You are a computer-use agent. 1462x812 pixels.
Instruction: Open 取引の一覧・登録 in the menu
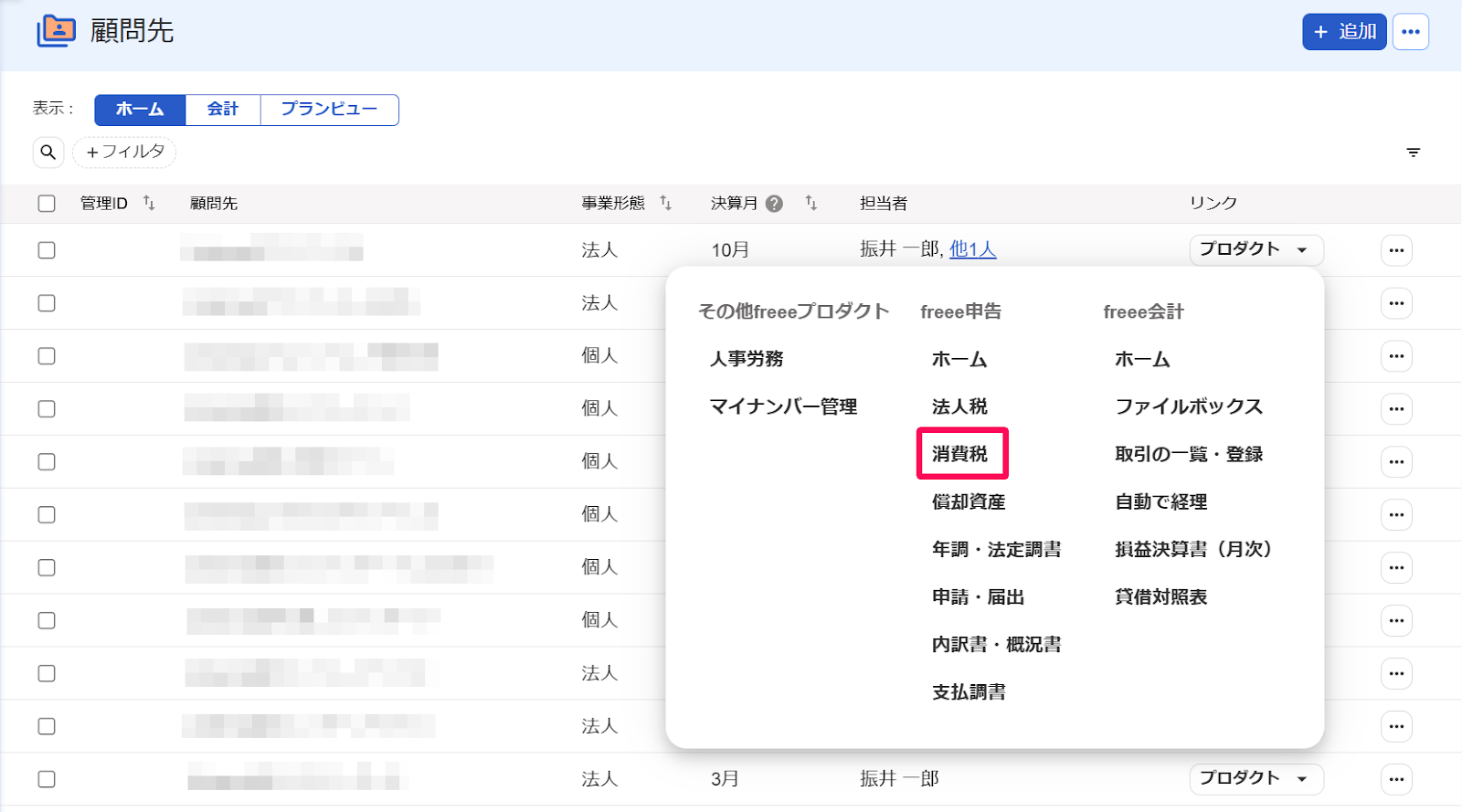1189,454
